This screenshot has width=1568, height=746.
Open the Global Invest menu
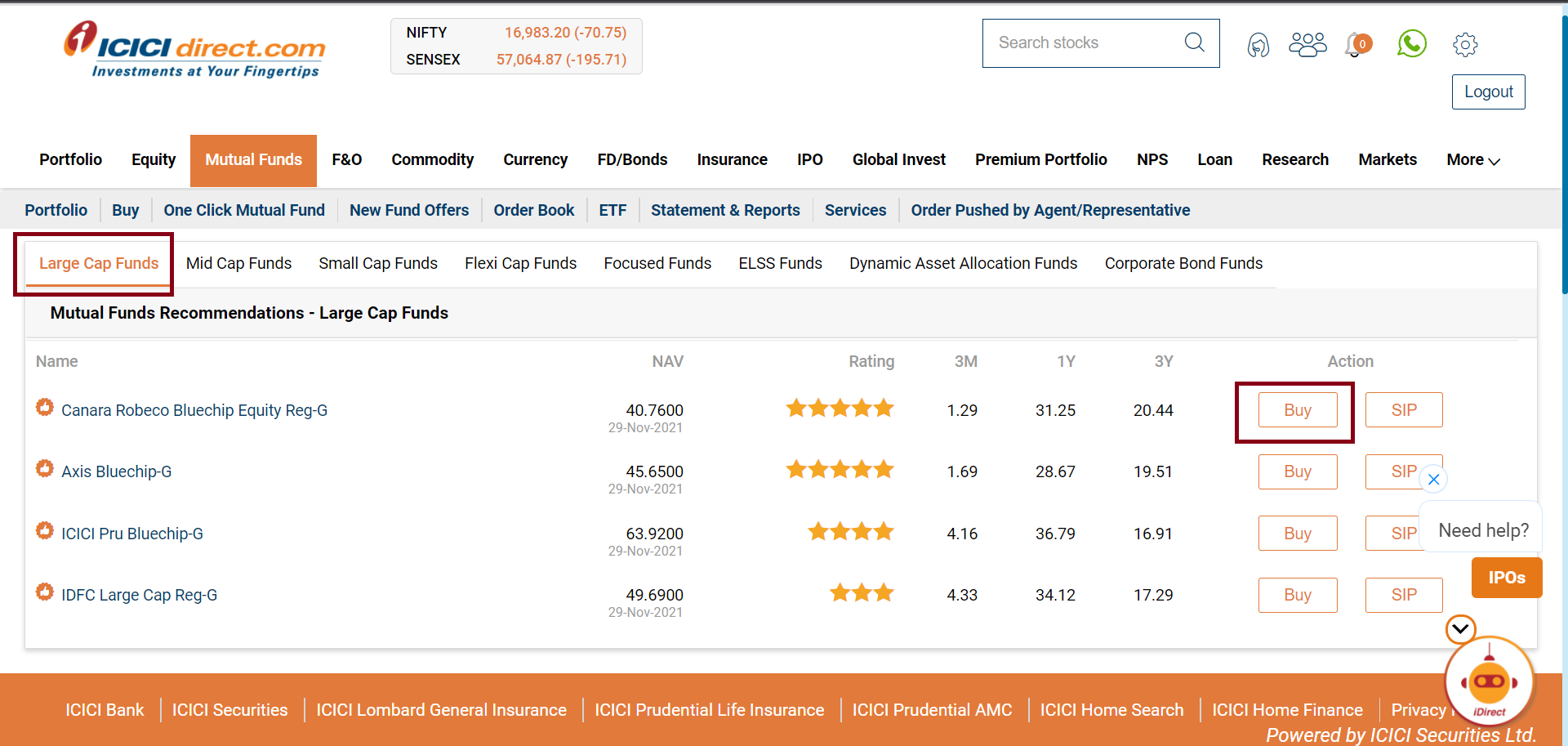(x=899, y=160)
